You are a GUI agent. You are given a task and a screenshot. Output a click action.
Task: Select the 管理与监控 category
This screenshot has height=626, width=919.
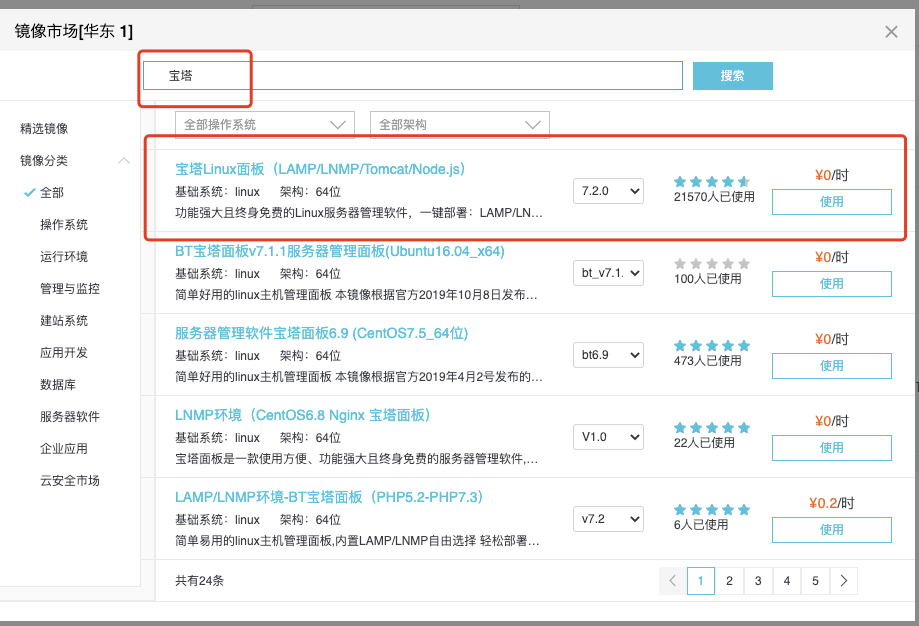coord(70,288)
